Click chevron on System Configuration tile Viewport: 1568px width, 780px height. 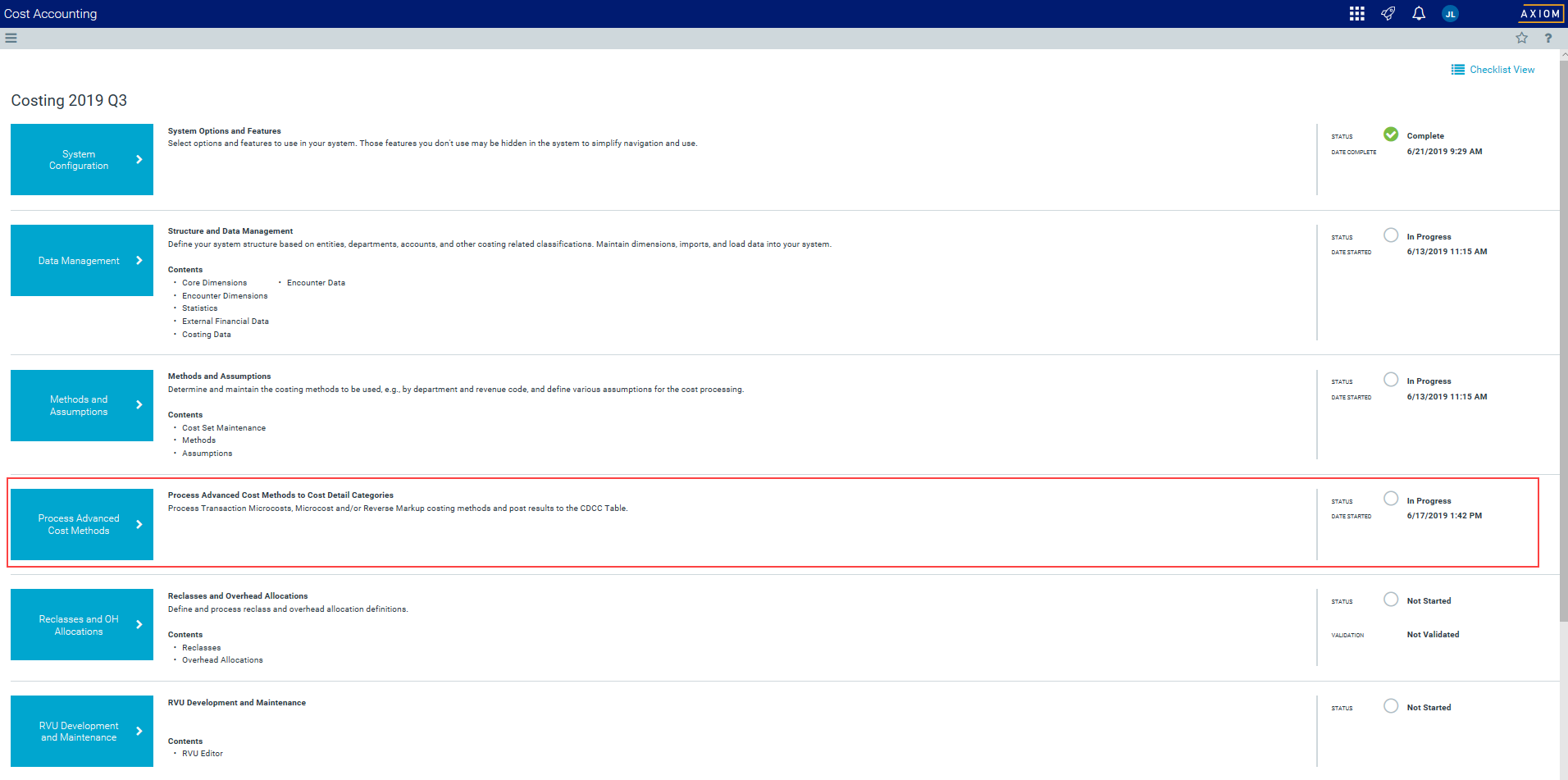click(139, 159)
